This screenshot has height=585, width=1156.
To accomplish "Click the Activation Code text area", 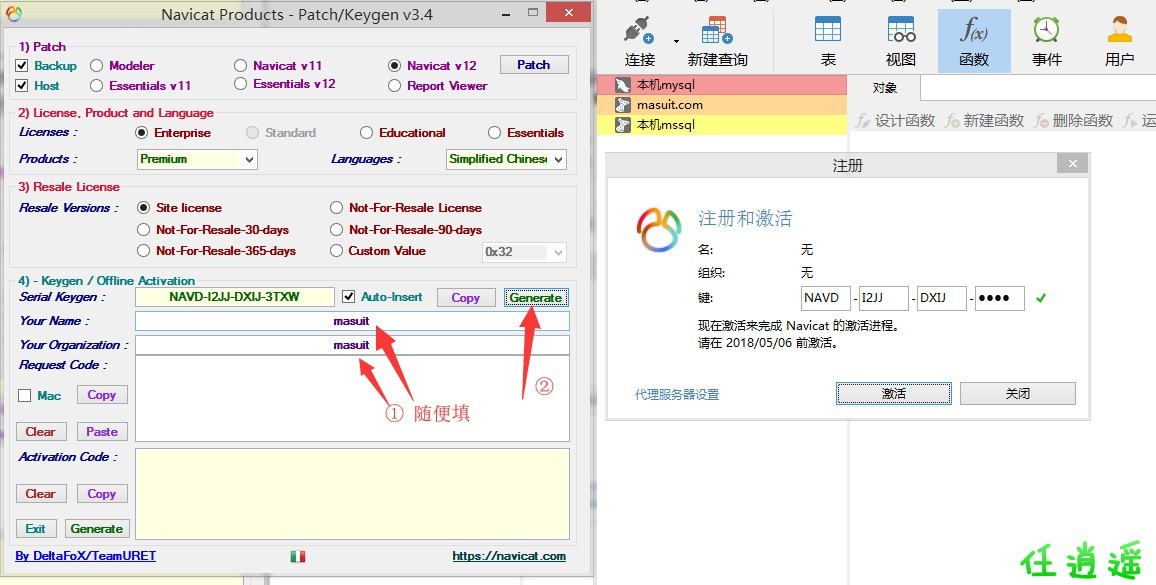I will click(352, 494).
